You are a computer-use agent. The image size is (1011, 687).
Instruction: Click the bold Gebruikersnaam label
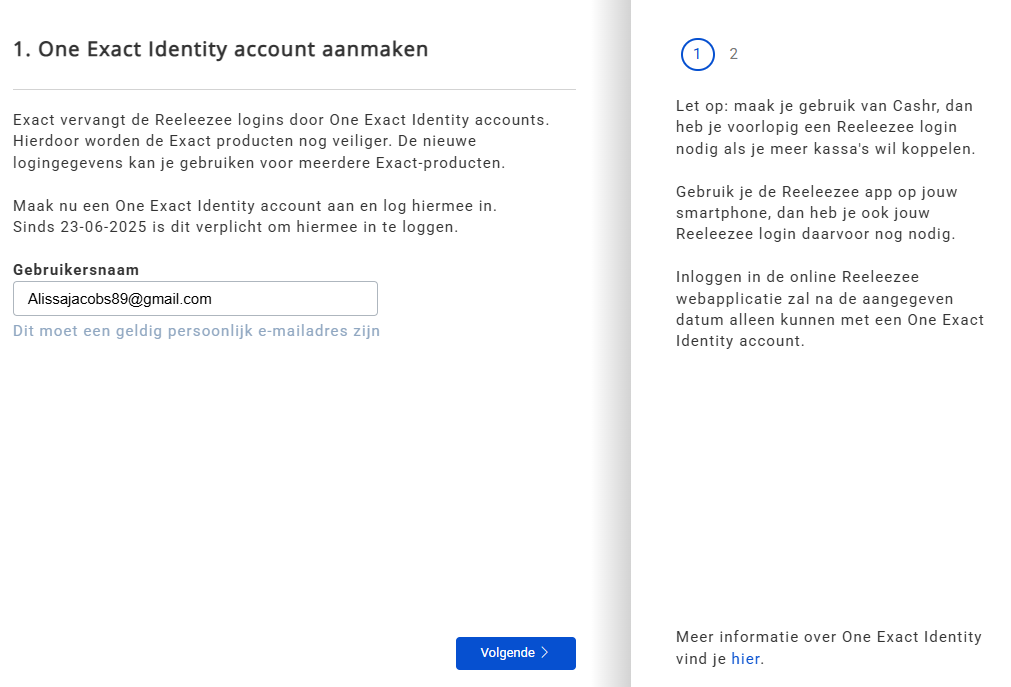76,270
